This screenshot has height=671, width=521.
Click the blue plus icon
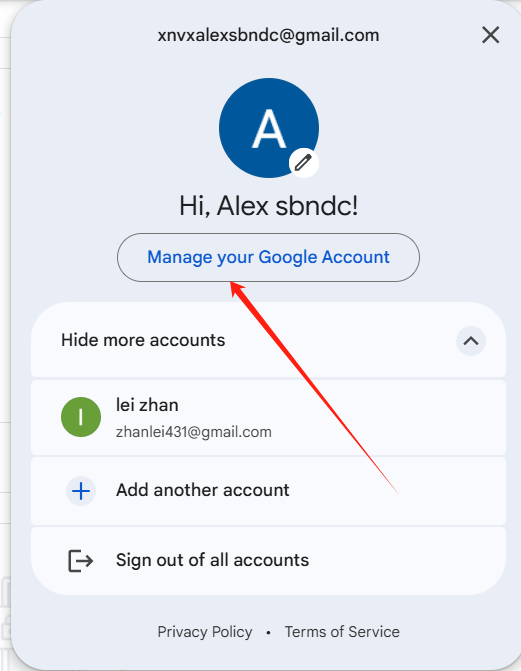pyautogui.click(x=81, y=491)
